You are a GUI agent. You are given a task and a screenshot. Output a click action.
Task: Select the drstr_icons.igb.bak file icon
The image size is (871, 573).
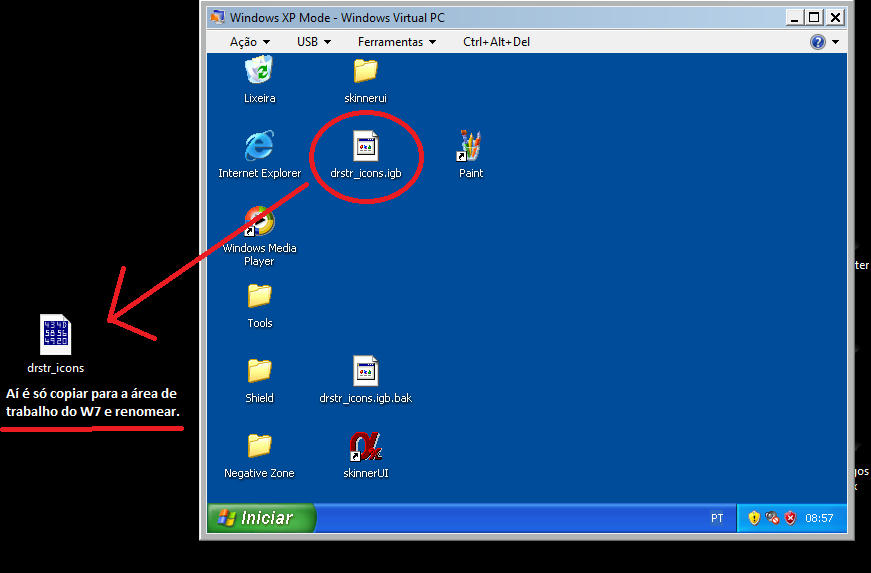(366, 371)
